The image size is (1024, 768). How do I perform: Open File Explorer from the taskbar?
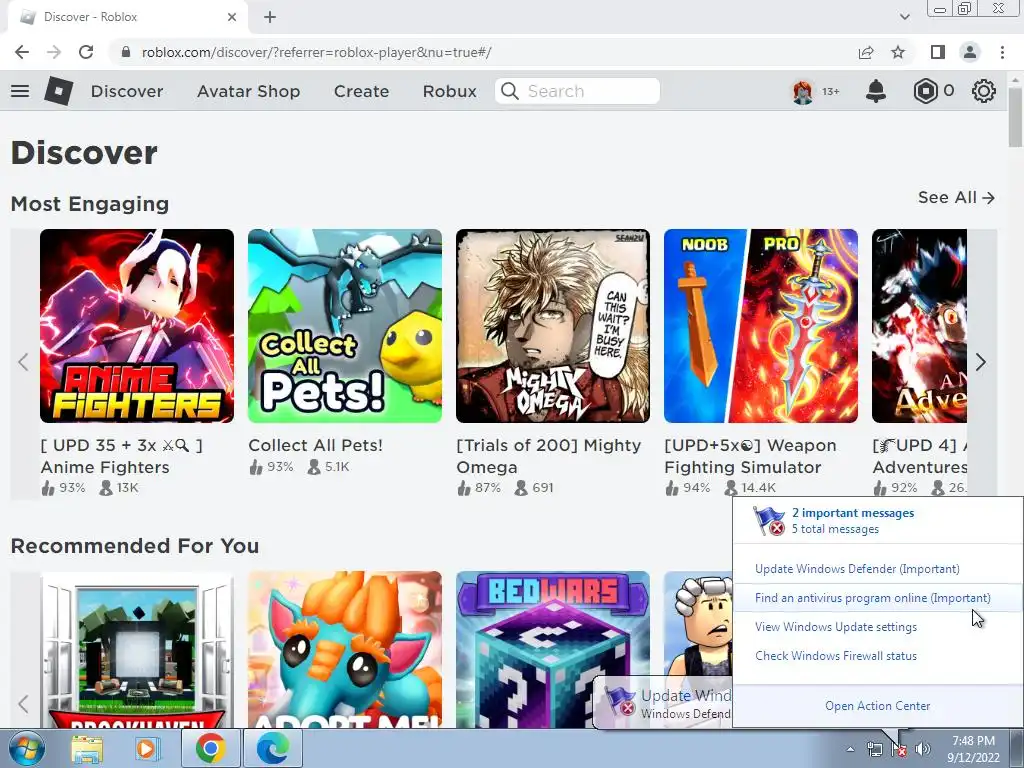click(x=87, y=749)
